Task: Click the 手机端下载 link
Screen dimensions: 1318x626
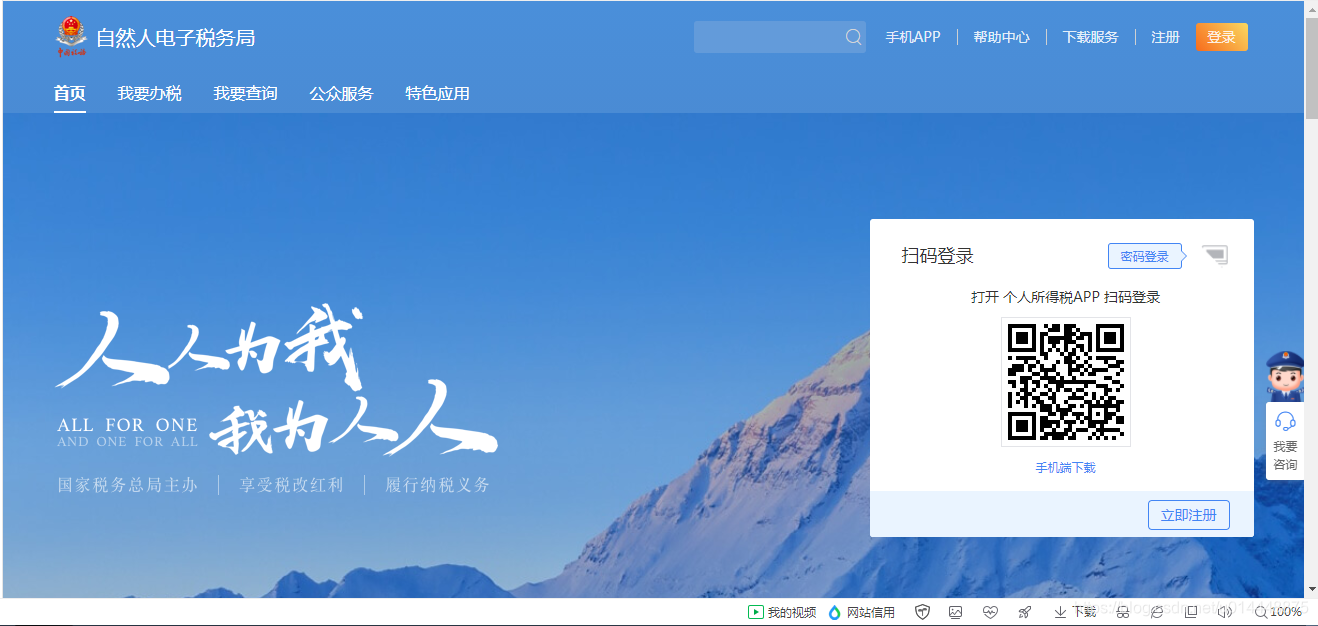Action: (1066, 467)
